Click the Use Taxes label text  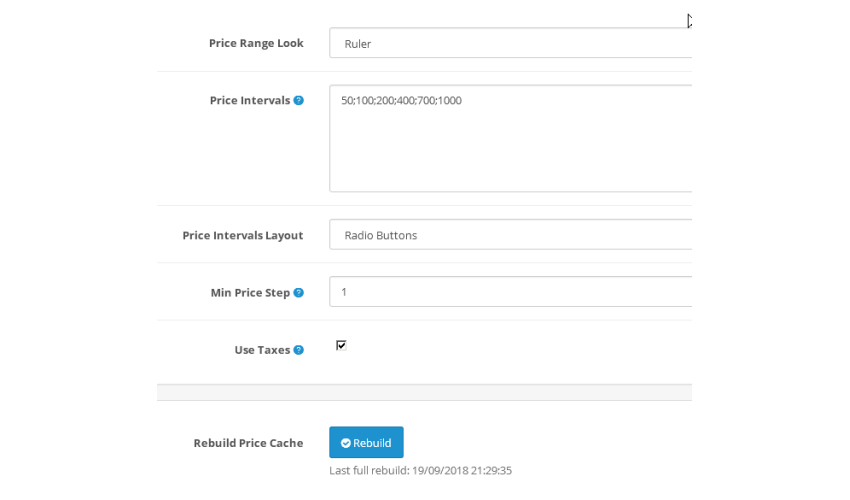(262, 350)
